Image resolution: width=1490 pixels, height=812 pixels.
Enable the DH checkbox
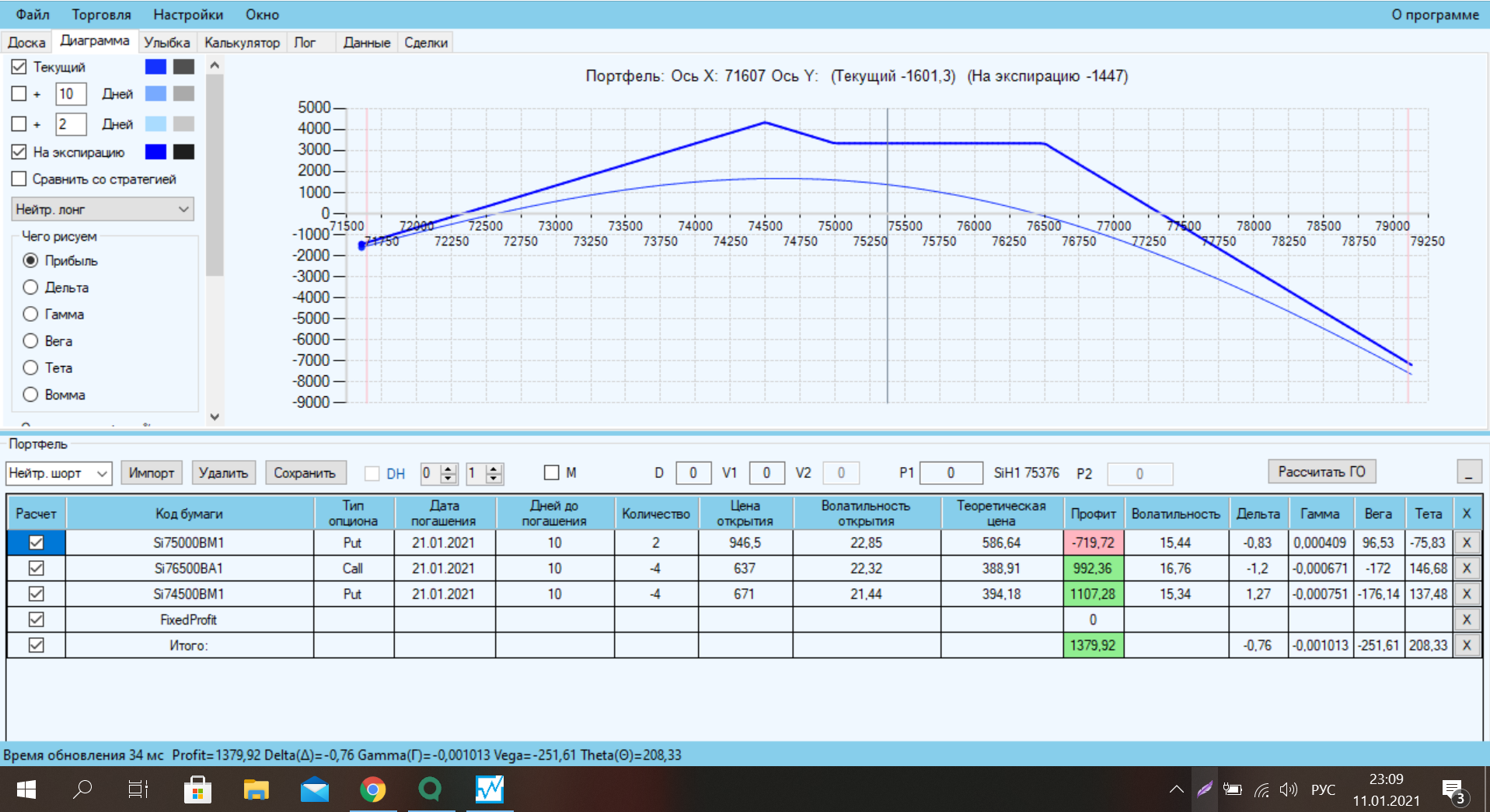[372, 473]
